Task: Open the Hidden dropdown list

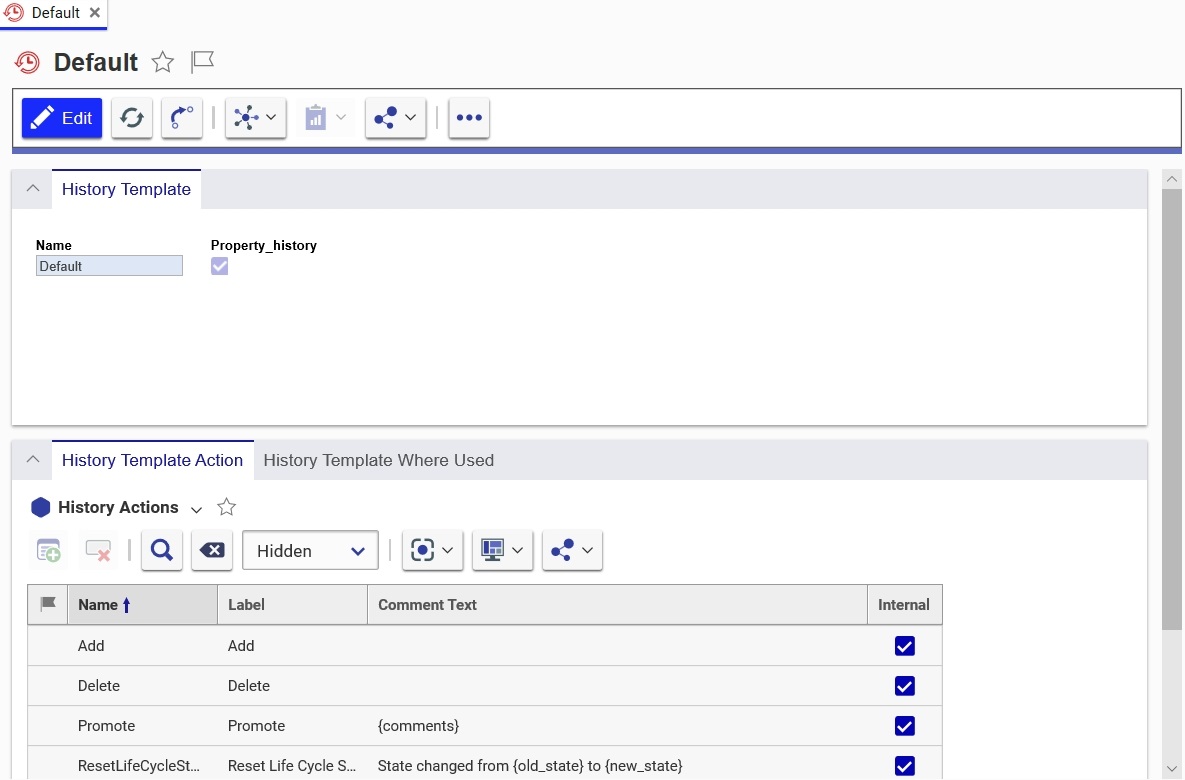Action: click(310, 550)
